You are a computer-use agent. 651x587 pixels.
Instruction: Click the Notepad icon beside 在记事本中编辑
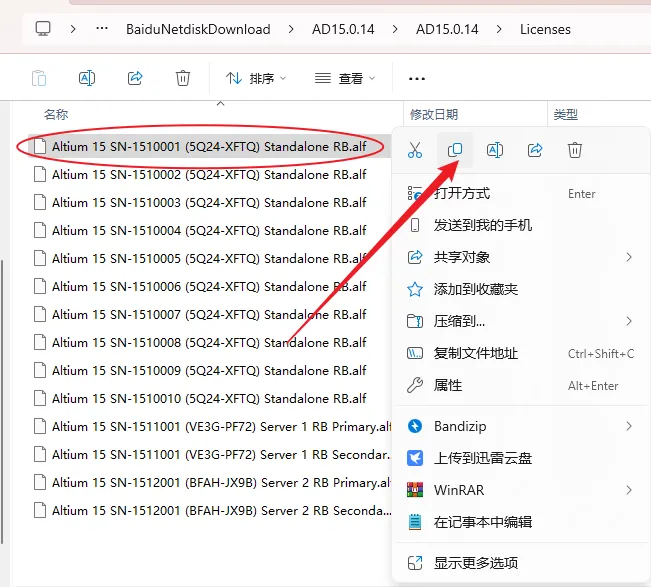(415, 522)
